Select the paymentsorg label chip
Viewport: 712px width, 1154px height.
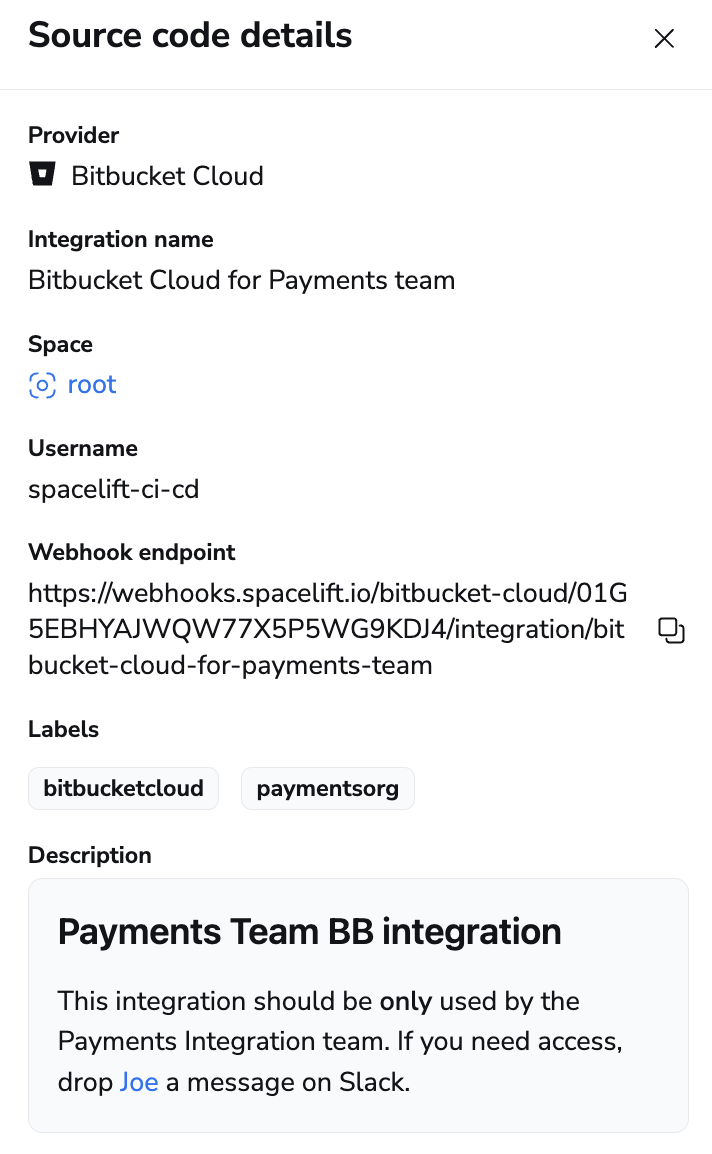328,788
